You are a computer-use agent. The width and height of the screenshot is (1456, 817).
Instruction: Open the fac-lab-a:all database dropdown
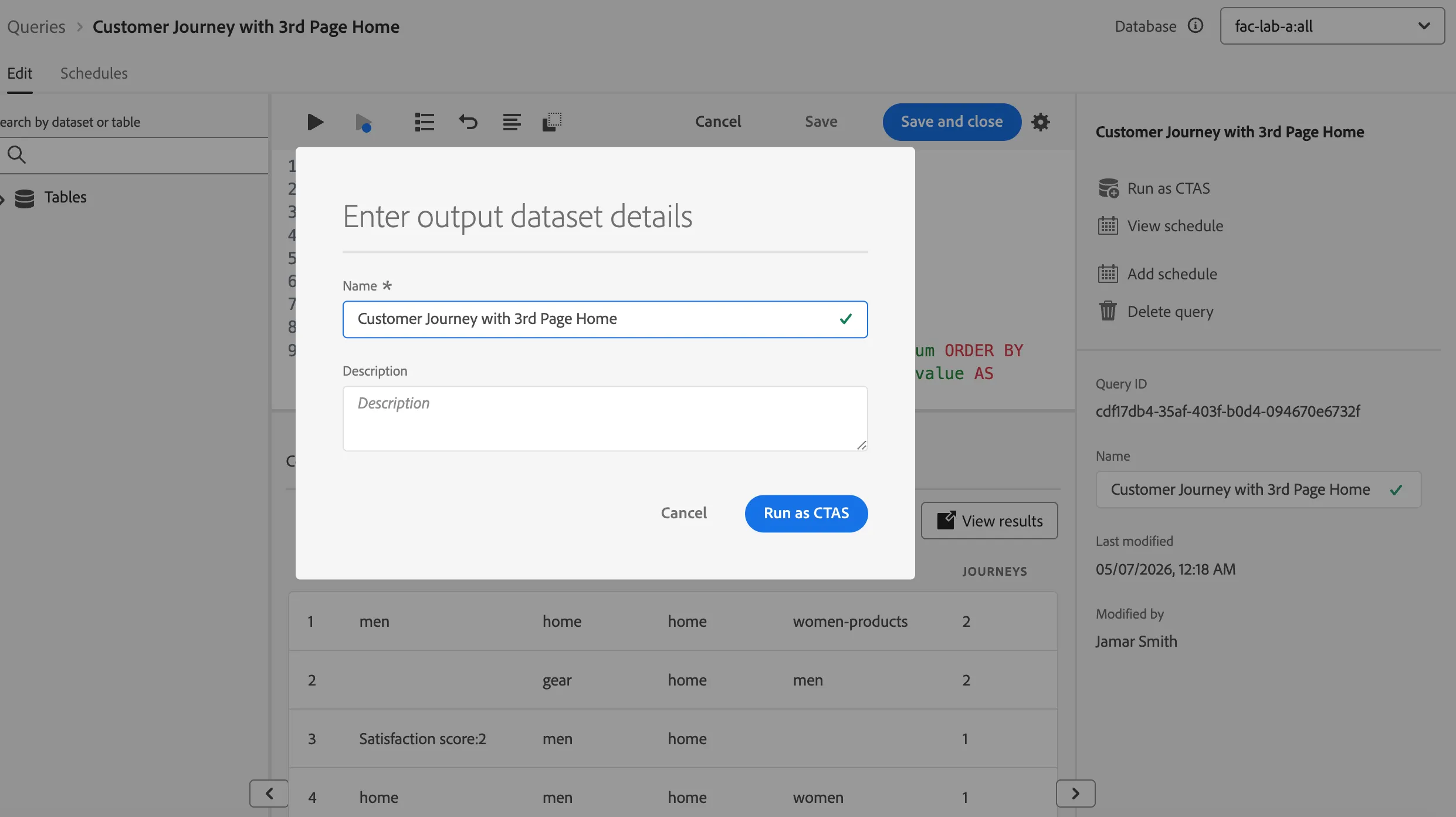pos(1332,26)
